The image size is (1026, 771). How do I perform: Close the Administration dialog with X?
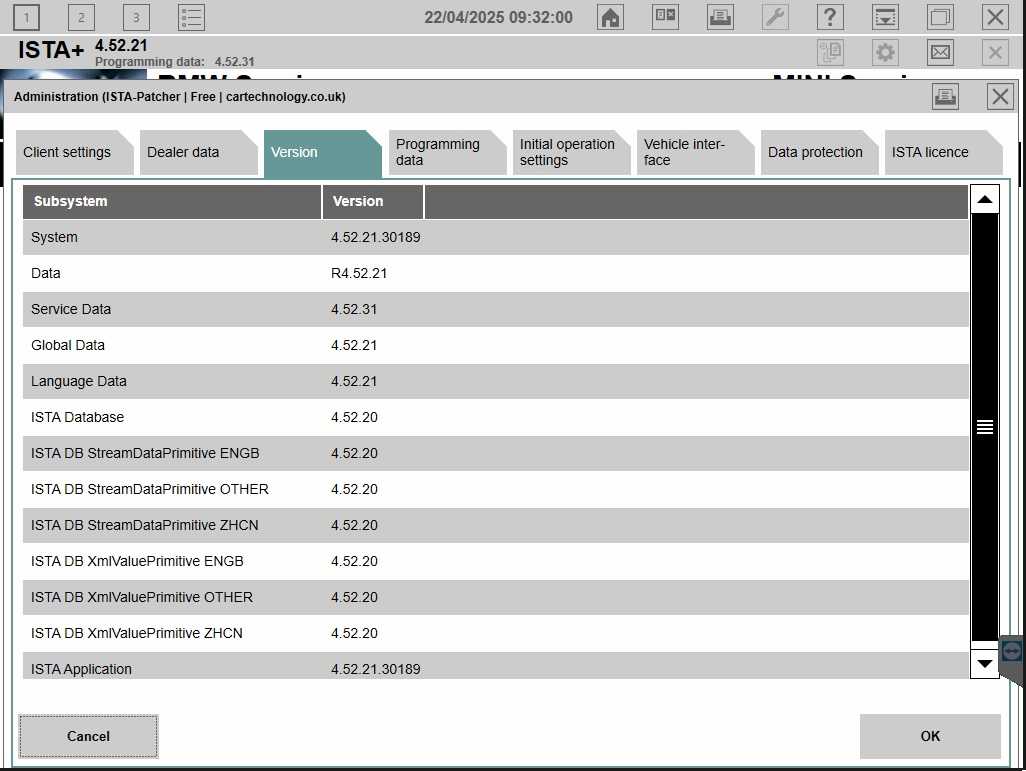1000,97
